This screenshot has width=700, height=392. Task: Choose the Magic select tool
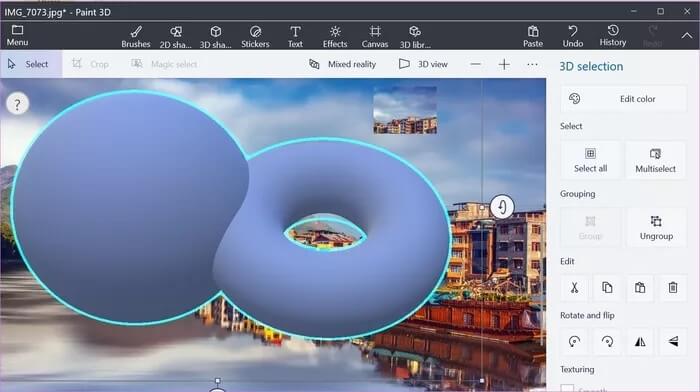pyautogui.click(x=164, y=64)
